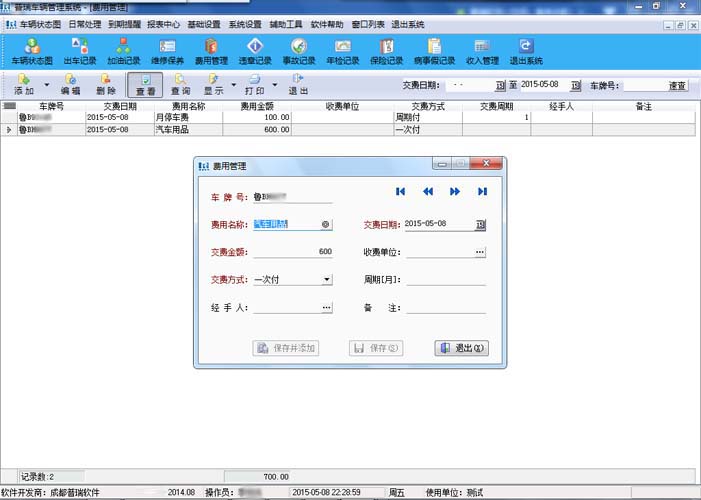The height and width of the screenshot is (500, 701).
Task: Click the 打印 toolbar button
Action: [x=254, y=85]
